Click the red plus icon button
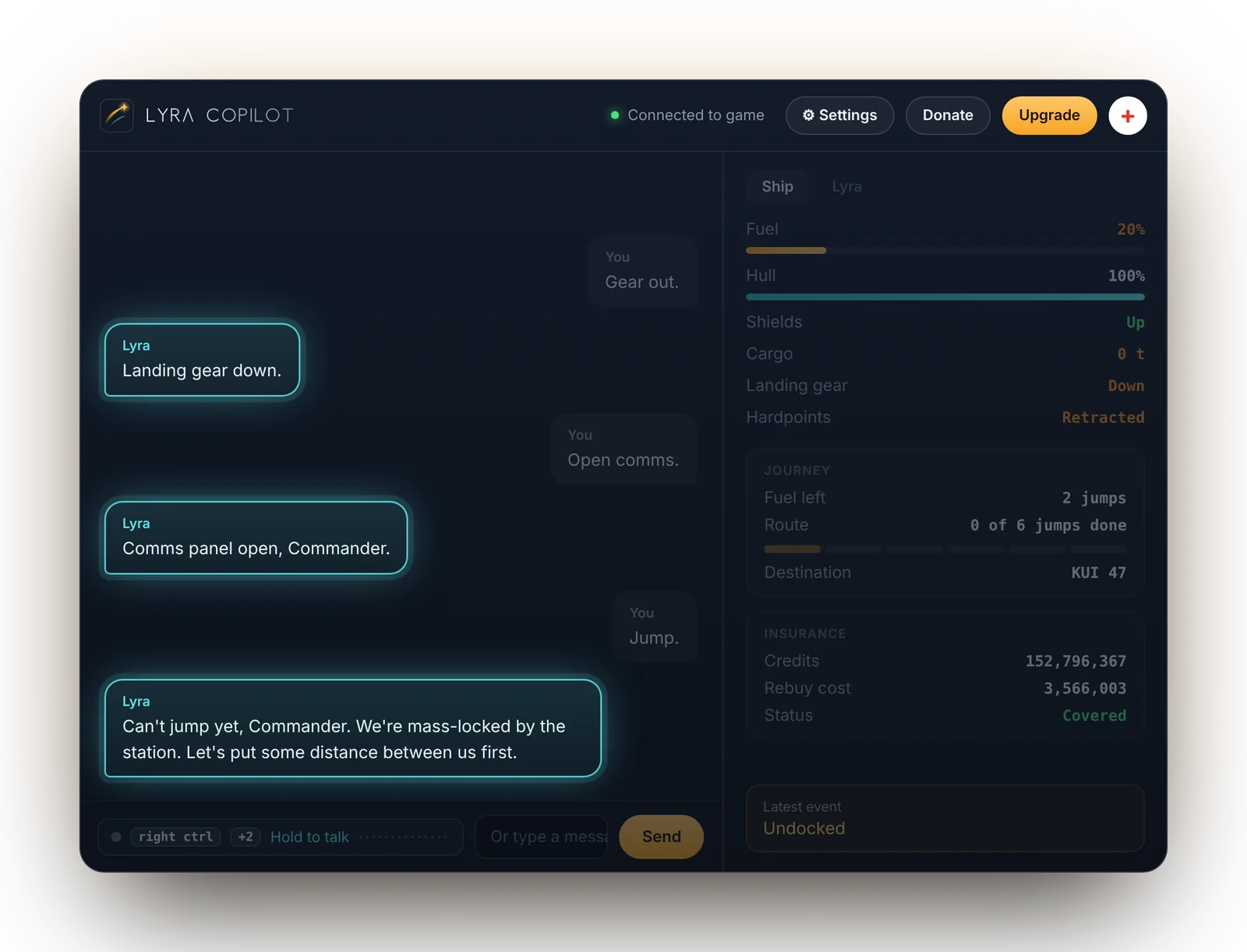 point(1127,115)
